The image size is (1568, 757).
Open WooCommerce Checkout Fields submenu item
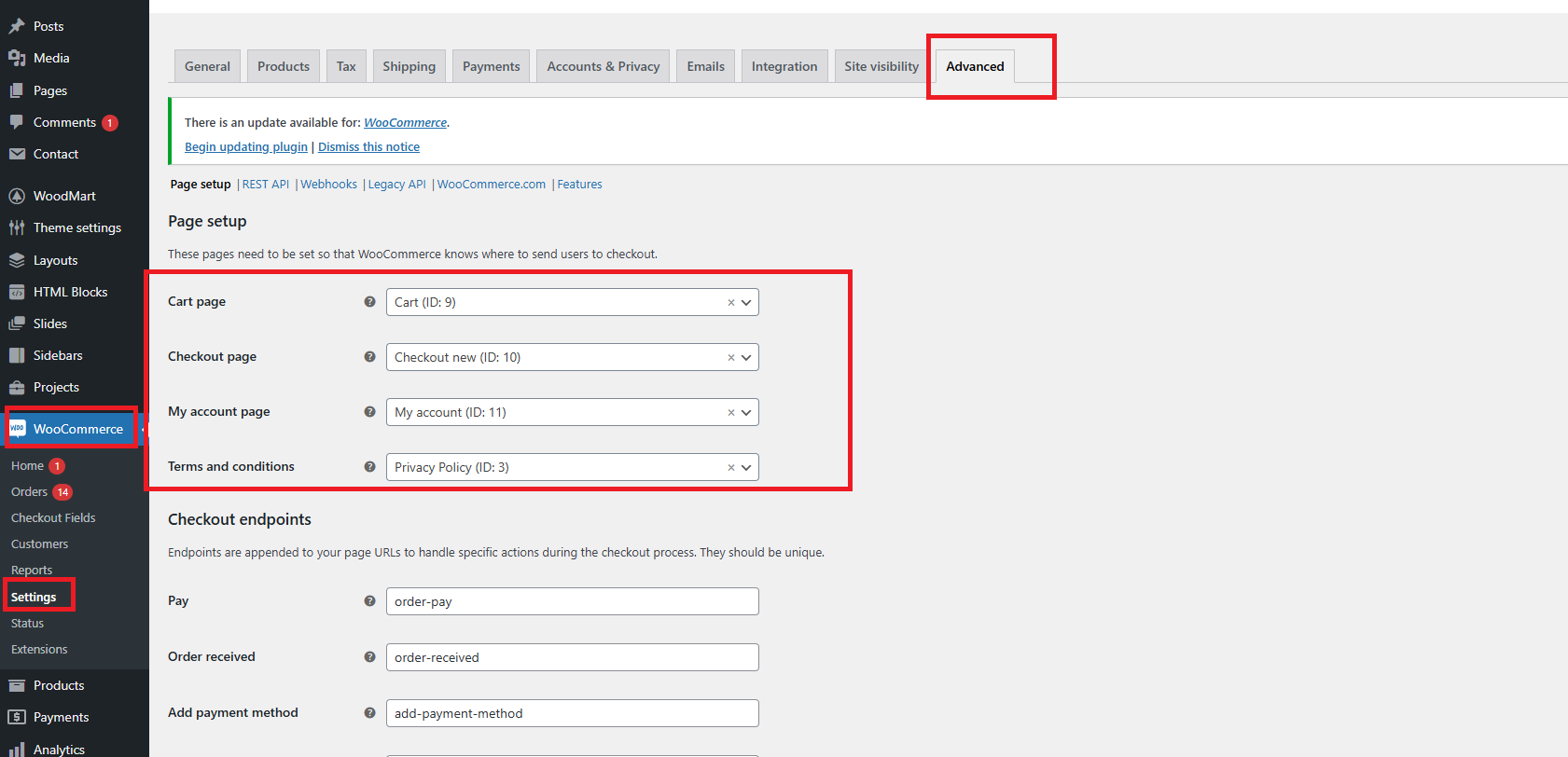point(53,517)
